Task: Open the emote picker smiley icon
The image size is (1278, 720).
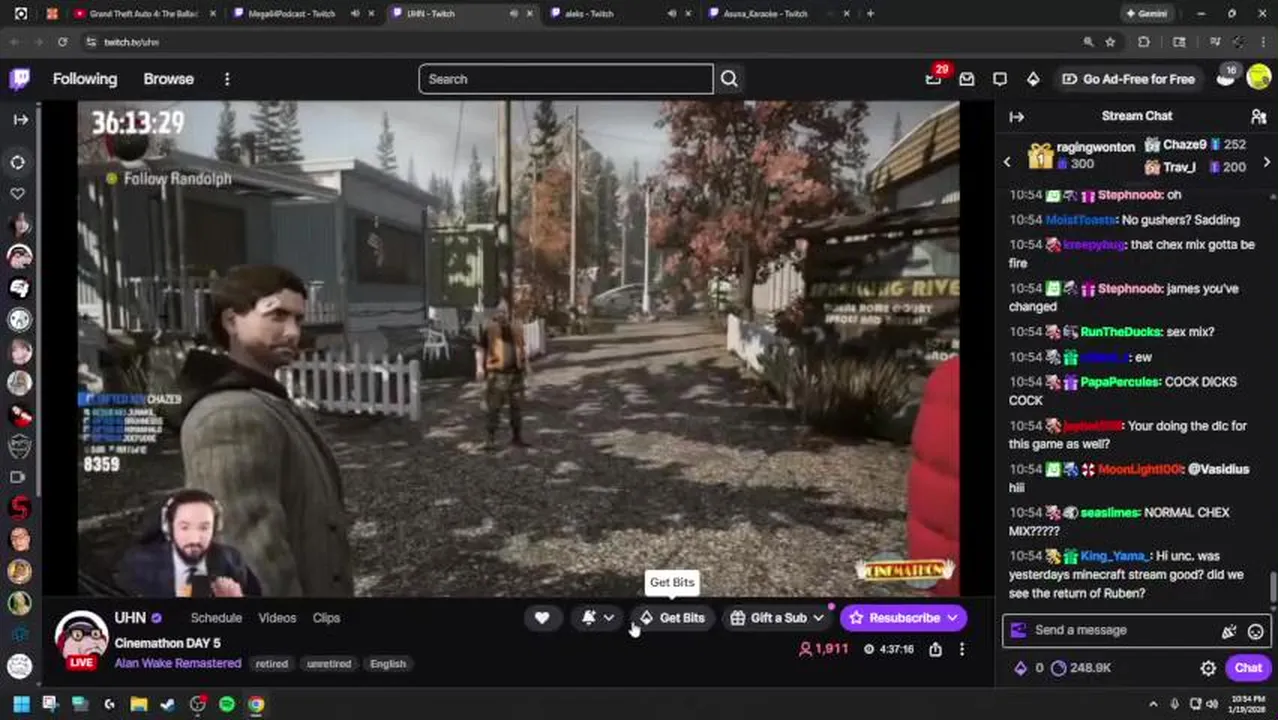Action: point(1255,631)
